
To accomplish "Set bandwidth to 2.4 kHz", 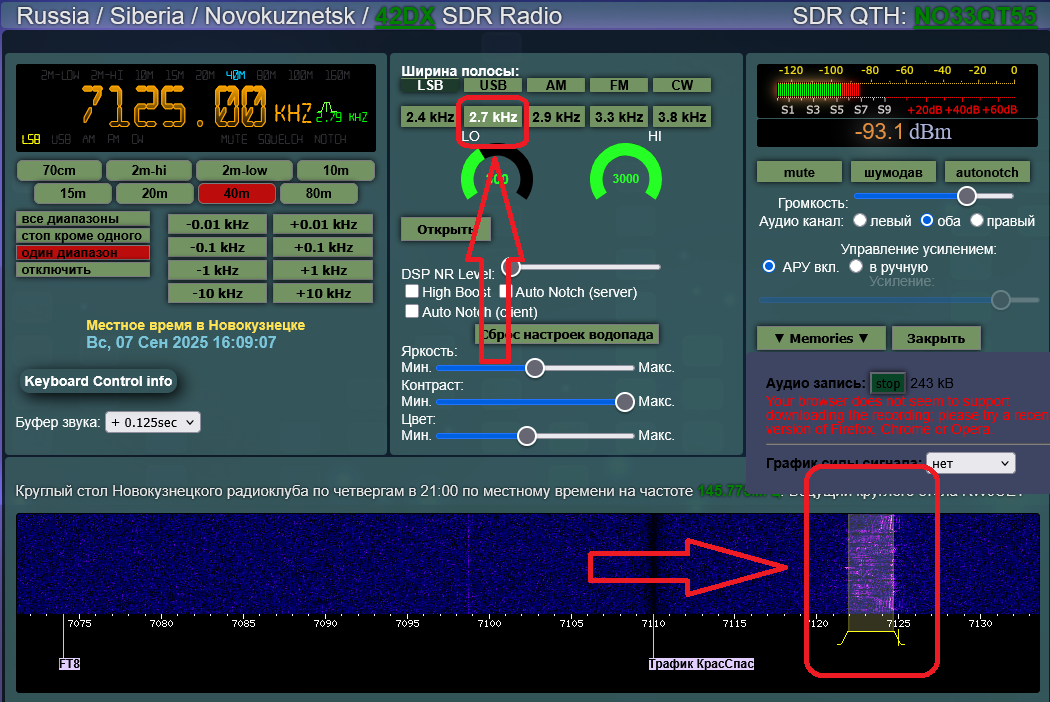I will tap(430, 117).
